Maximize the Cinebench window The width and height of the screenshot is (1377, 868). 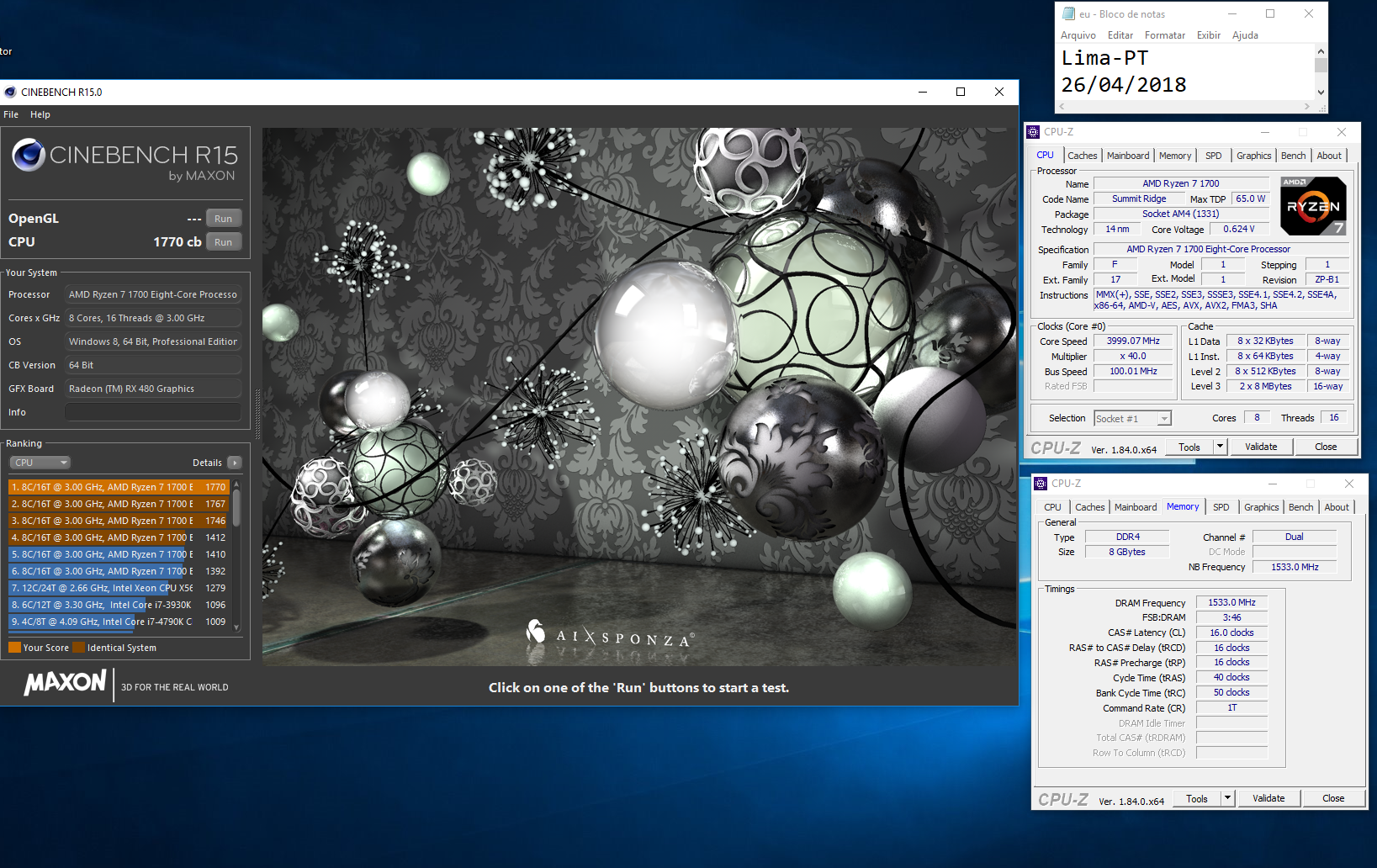(x=961, y=92)
